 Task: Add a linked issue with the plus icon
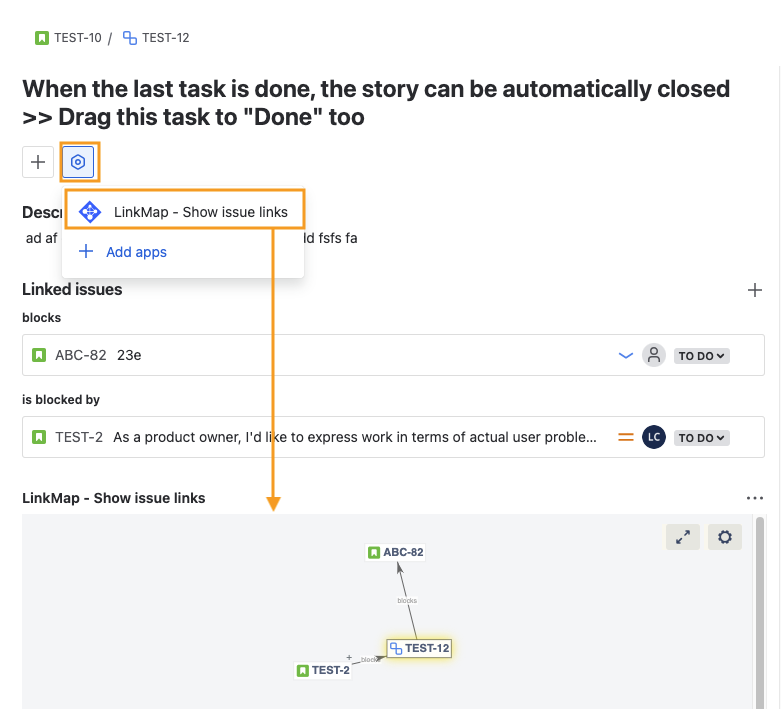click(755, 290)
